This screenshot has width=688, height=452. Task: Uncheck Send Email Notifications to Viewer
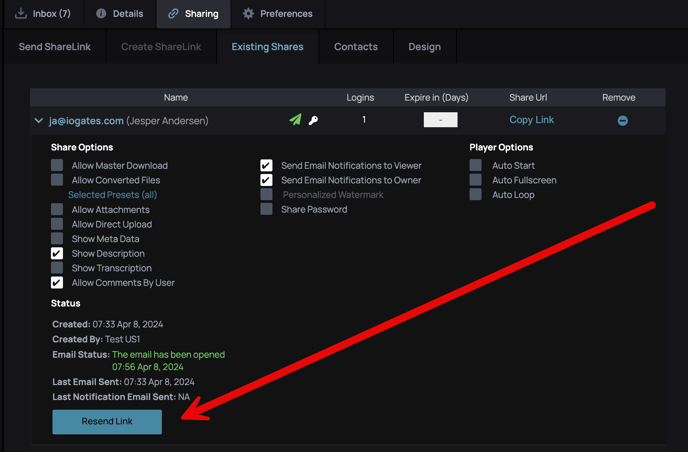click(x=266, y=165)
